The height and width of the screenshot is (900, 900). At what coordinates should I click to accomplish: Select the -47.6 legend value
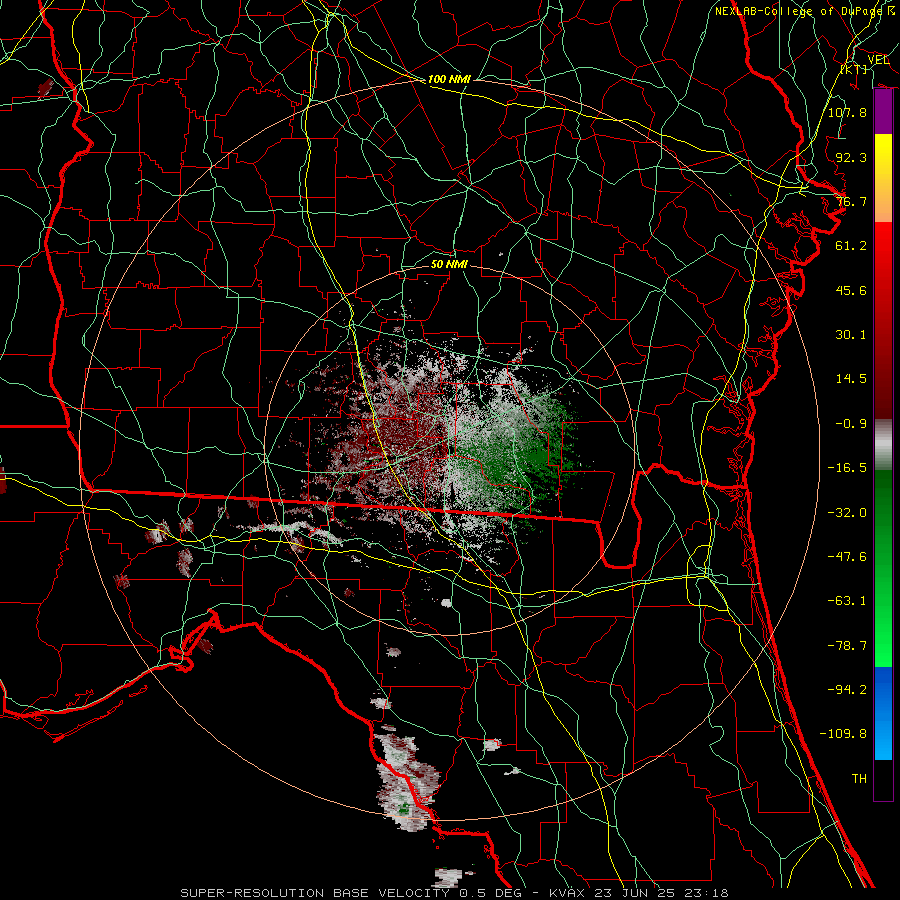click(x=847, y=557)
